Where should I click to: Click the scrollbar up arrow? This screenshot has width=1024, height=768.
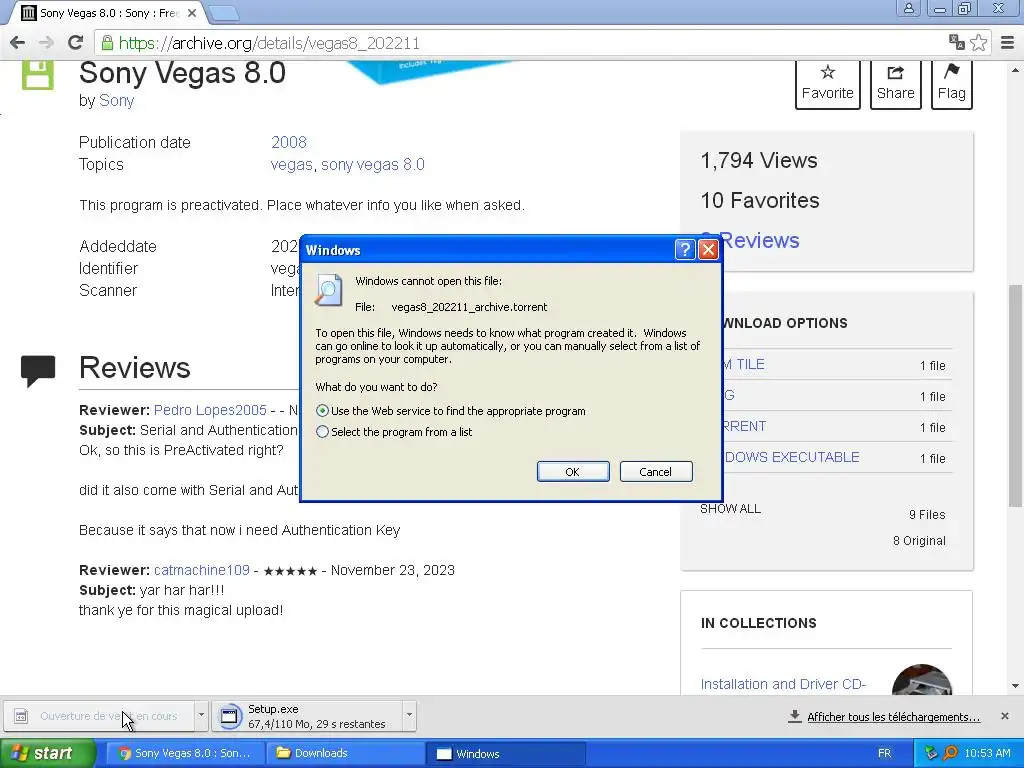point(1015,69)
